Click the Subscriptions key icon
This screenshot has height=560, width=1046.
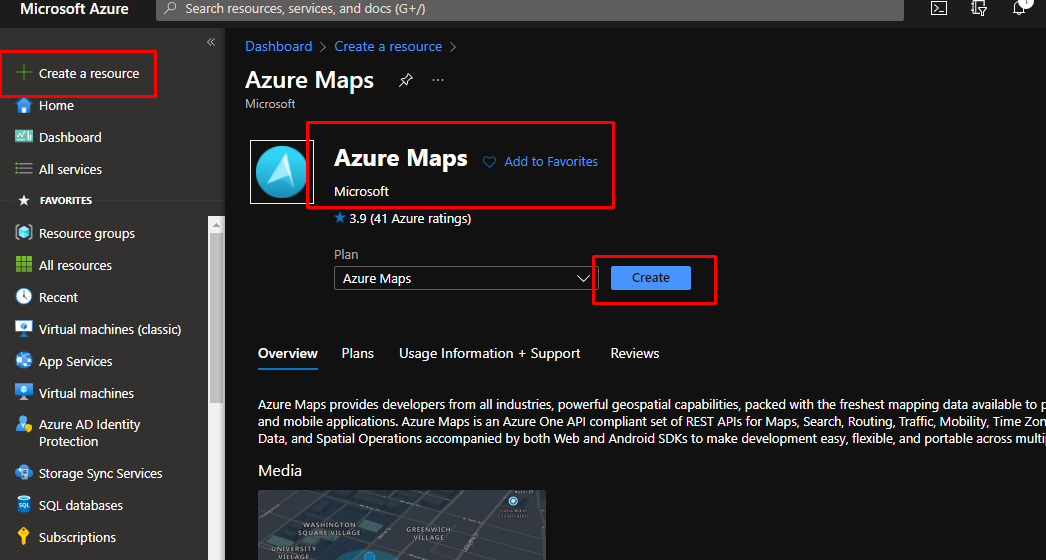(x=23, y=537)
